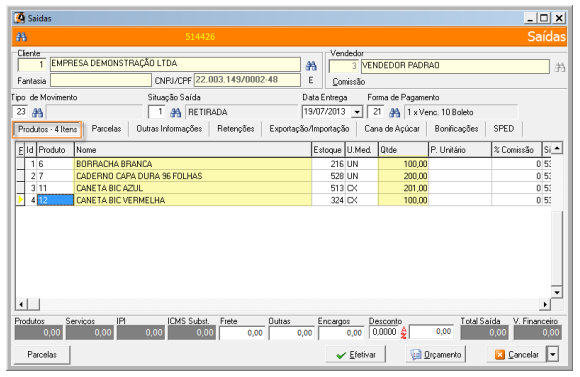Click the binoculars search icon in orange header

[21, 37]
